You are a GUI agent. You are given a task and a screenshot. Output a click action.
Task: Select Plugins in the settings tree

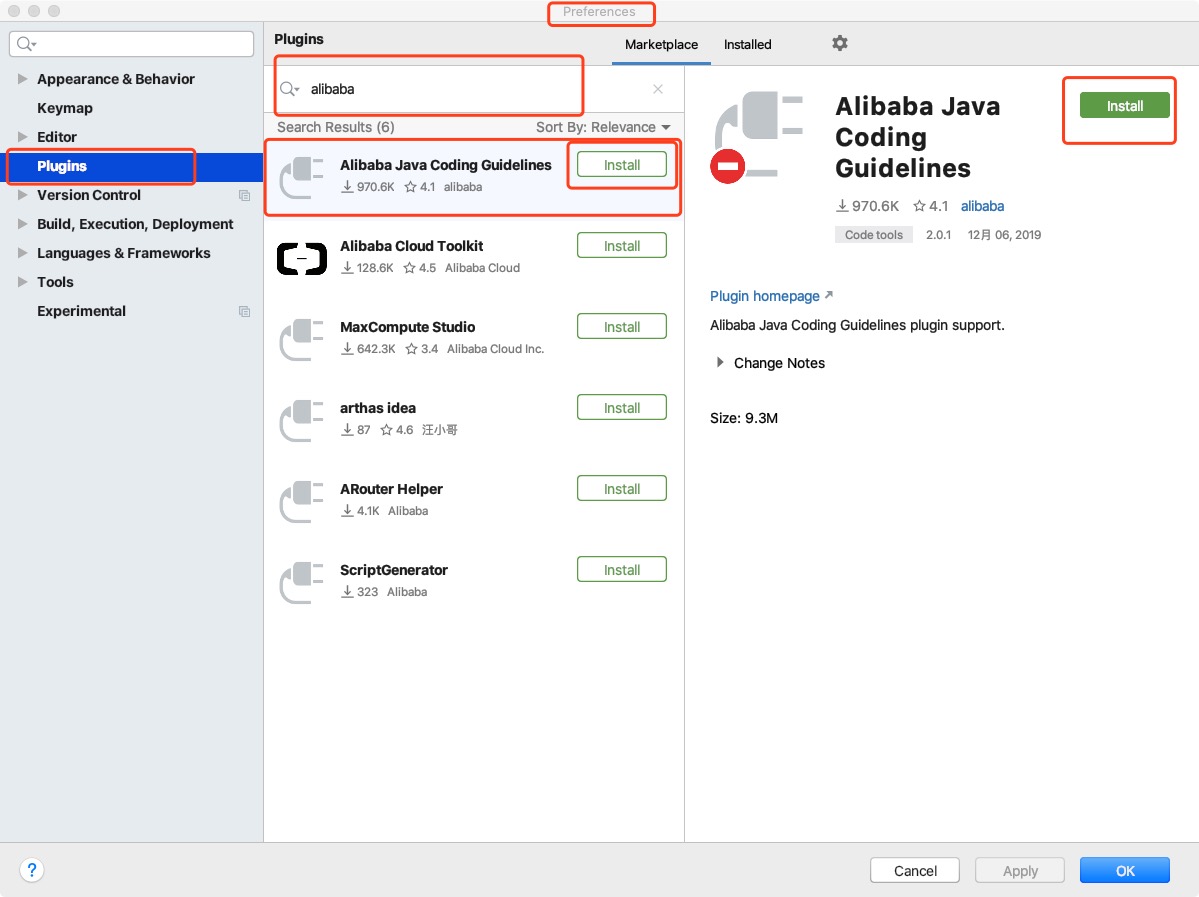62,166
